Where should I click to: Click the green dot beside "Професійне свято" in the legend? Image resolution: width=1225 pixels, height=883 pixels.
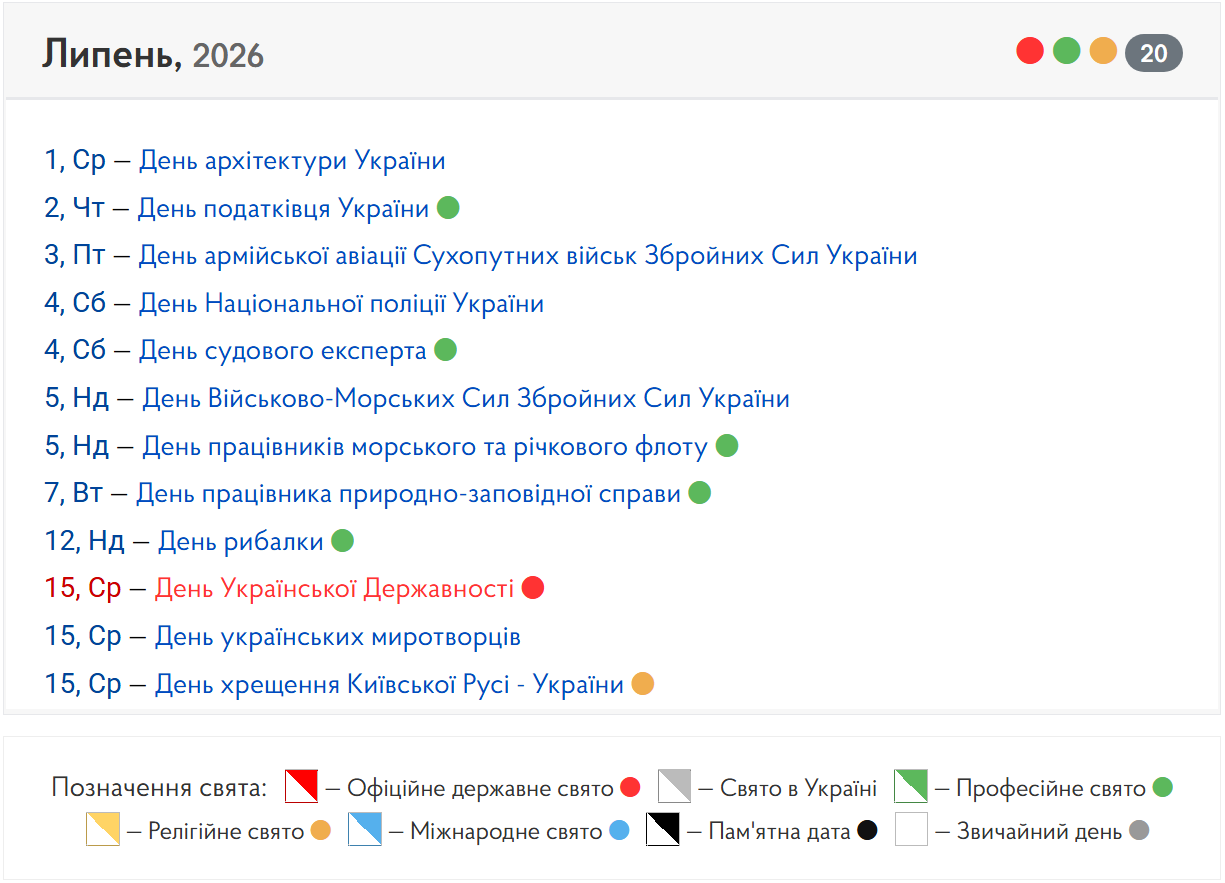tap(1162, 788)
